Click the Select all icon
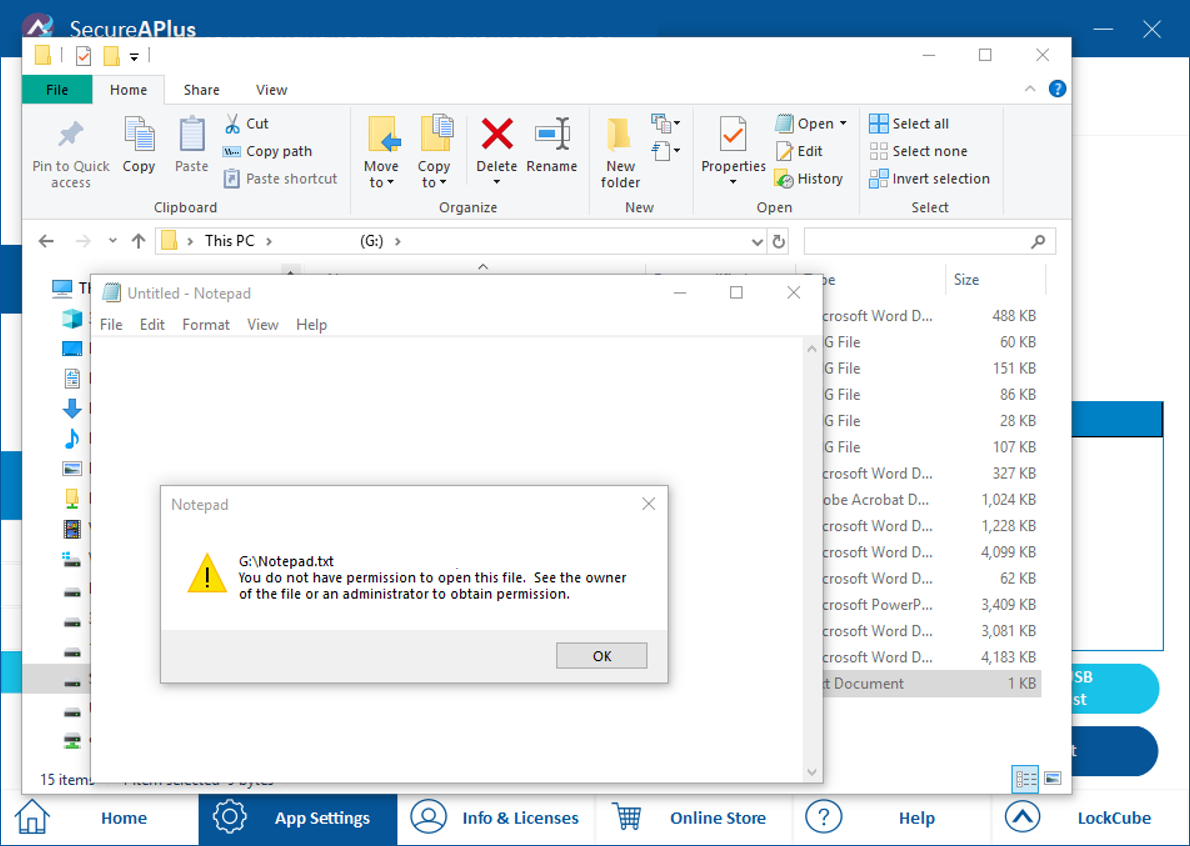The height and width of the screenshot is (846, 1190). pyautogui.click(x=878, y=124)
